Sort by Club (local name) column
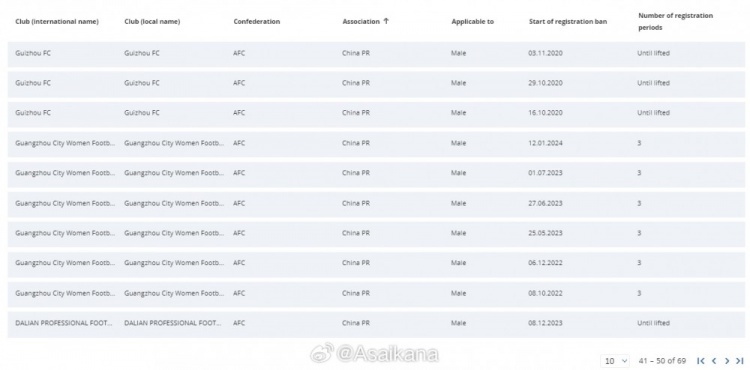 click(x=152, y=22)
